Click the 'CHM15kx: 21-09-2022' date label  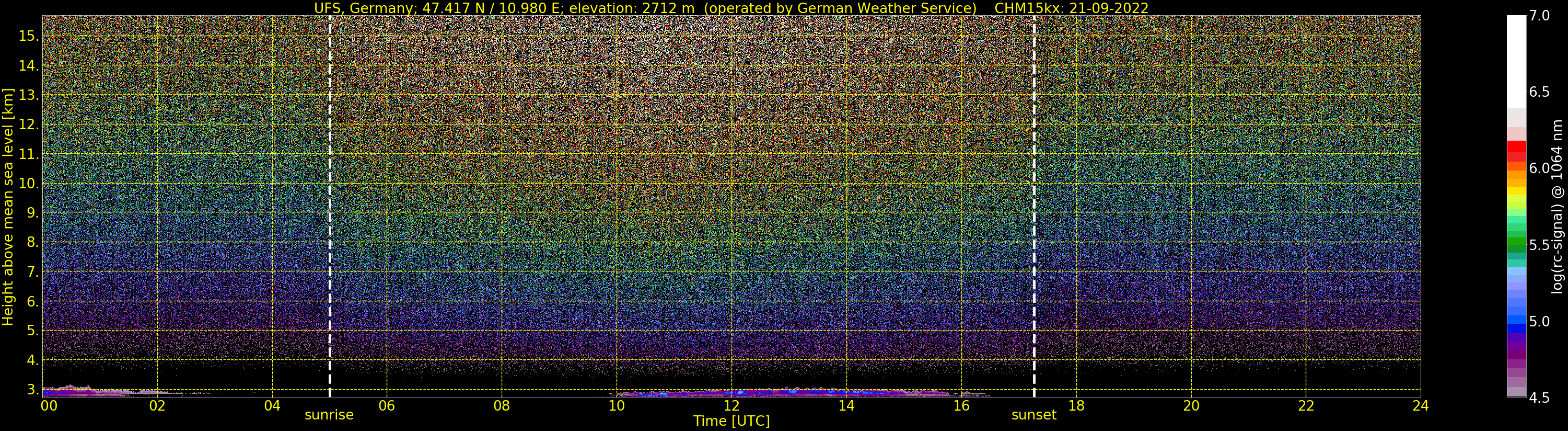tap(1071, 8)
